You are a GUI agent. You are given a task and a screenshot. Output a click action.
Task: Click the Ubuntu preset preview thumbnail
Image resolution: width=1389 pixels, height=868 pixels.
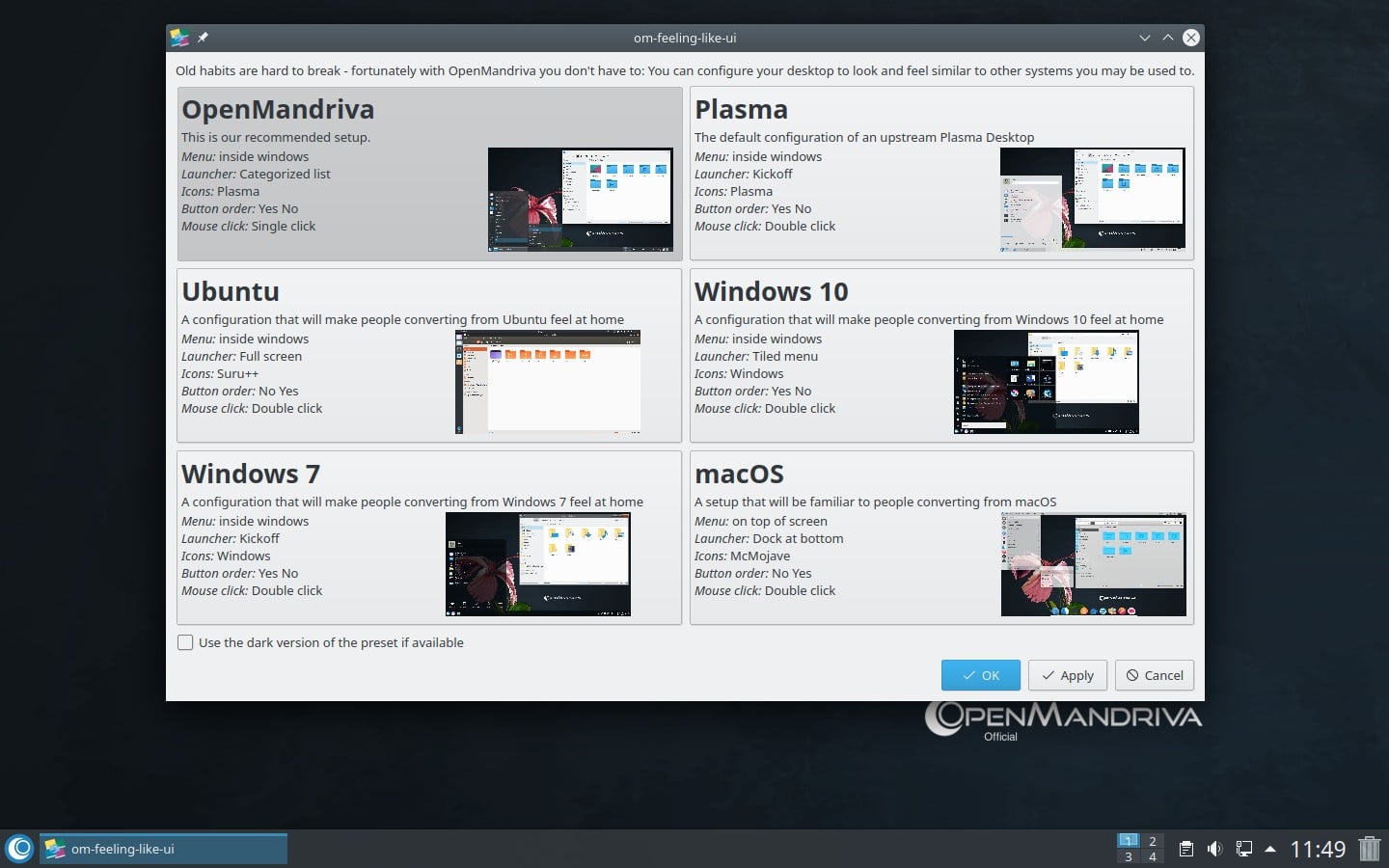[x=547, y=382]
